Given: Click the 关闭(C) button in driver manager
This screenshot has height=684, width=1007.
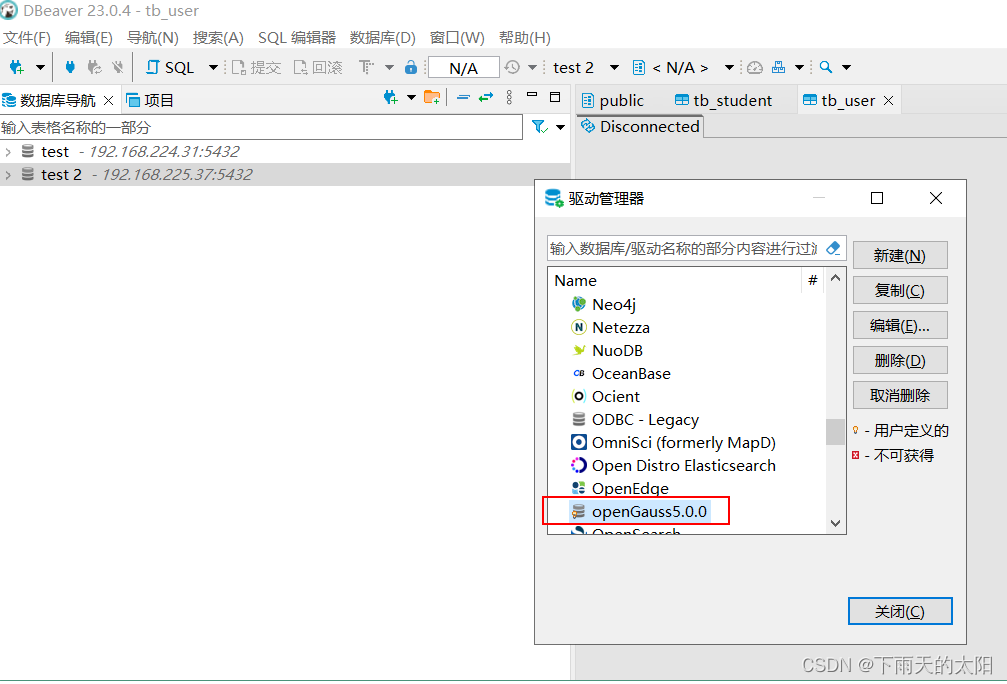Looking at the screenshot, I should click(900, 611).
